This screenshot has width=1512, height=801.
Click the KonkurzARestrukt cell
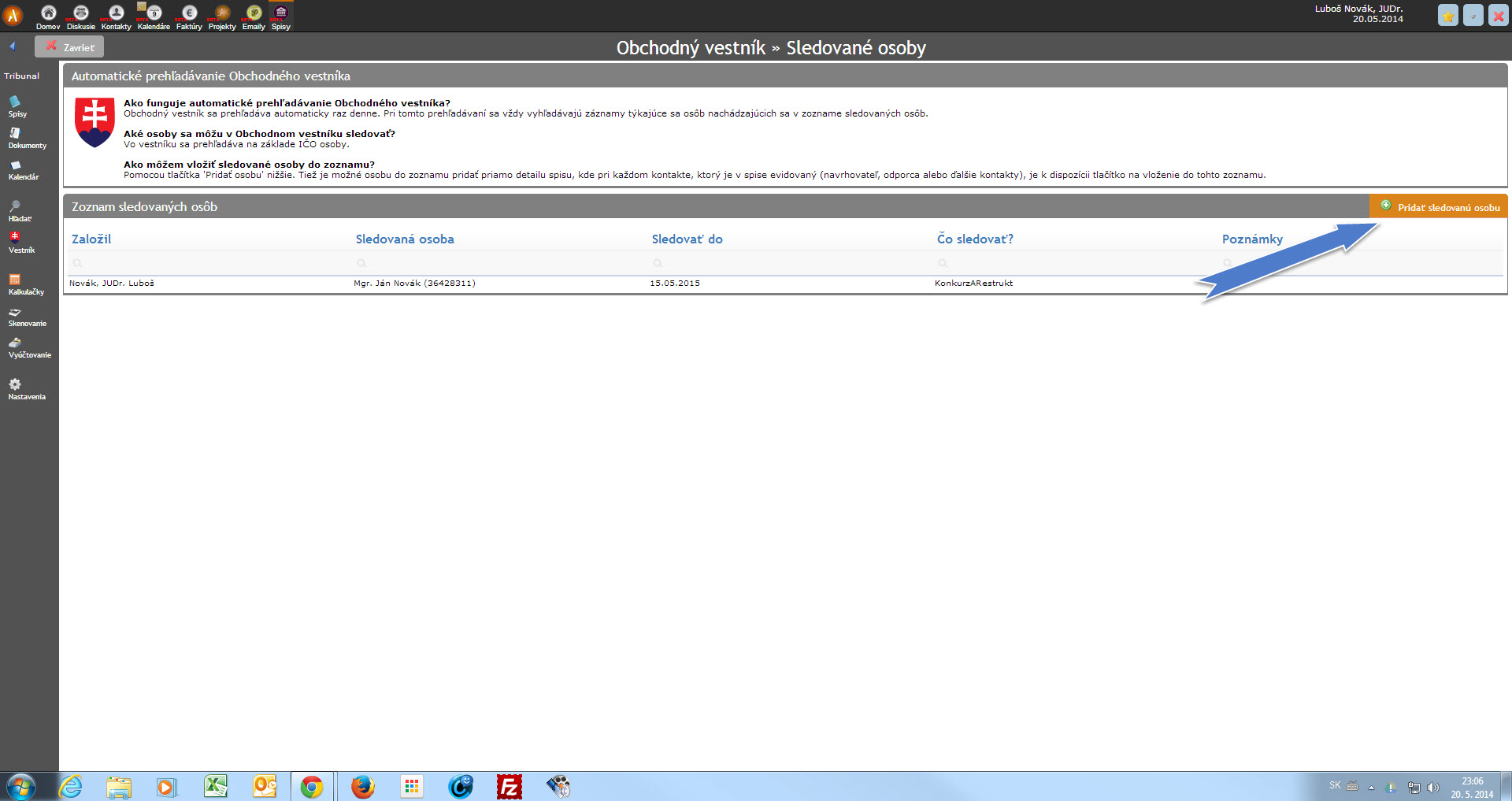pos(973,283)
